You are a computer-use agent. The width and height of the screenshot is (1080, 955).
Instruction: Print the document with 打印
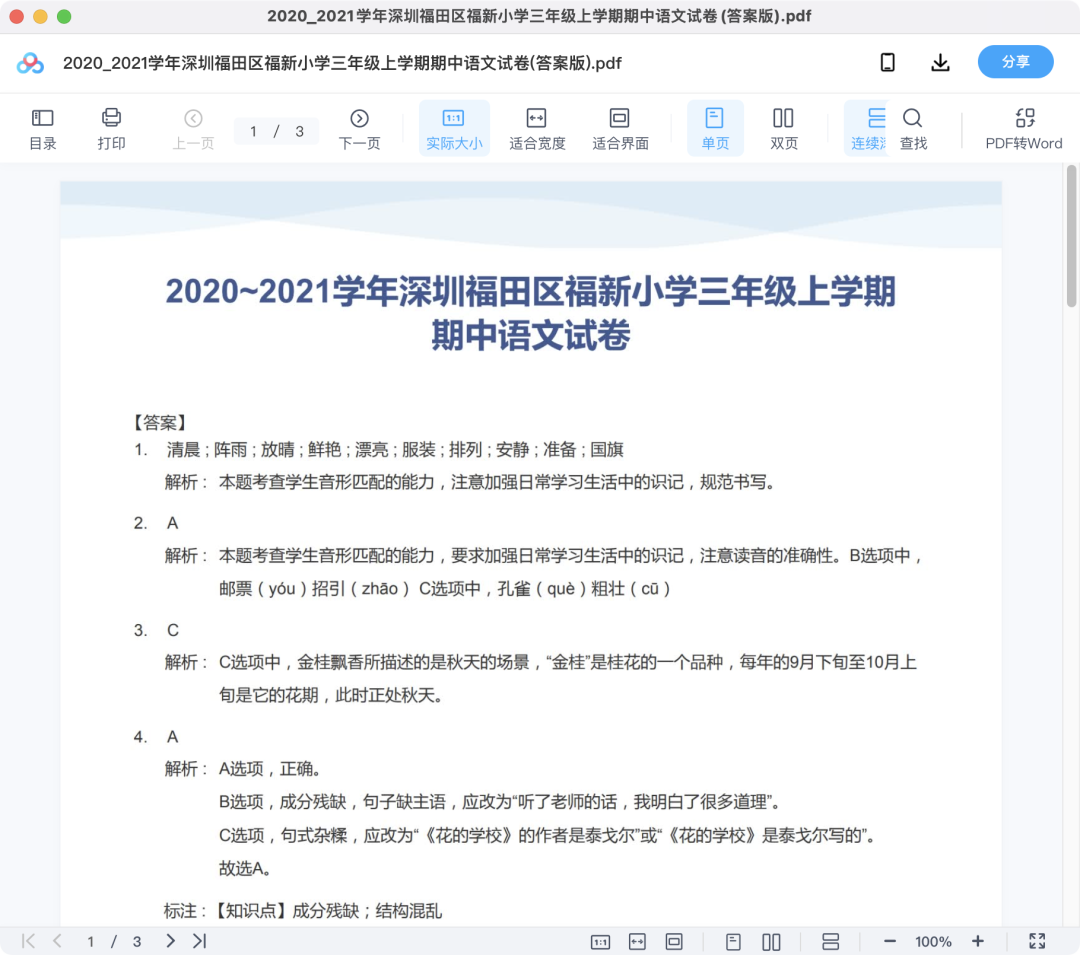tap(111, 129)
